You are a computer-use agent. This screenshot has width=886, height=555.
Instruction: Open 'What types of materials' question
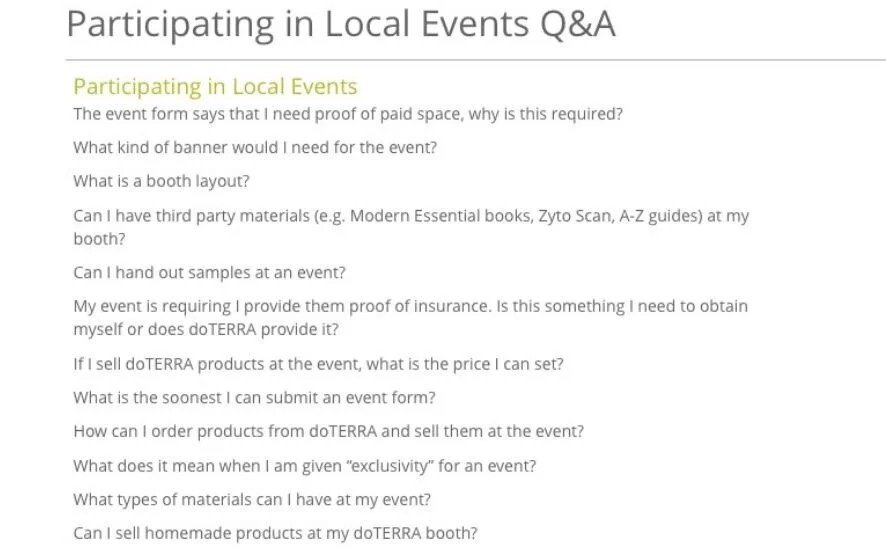pos(252,500)
